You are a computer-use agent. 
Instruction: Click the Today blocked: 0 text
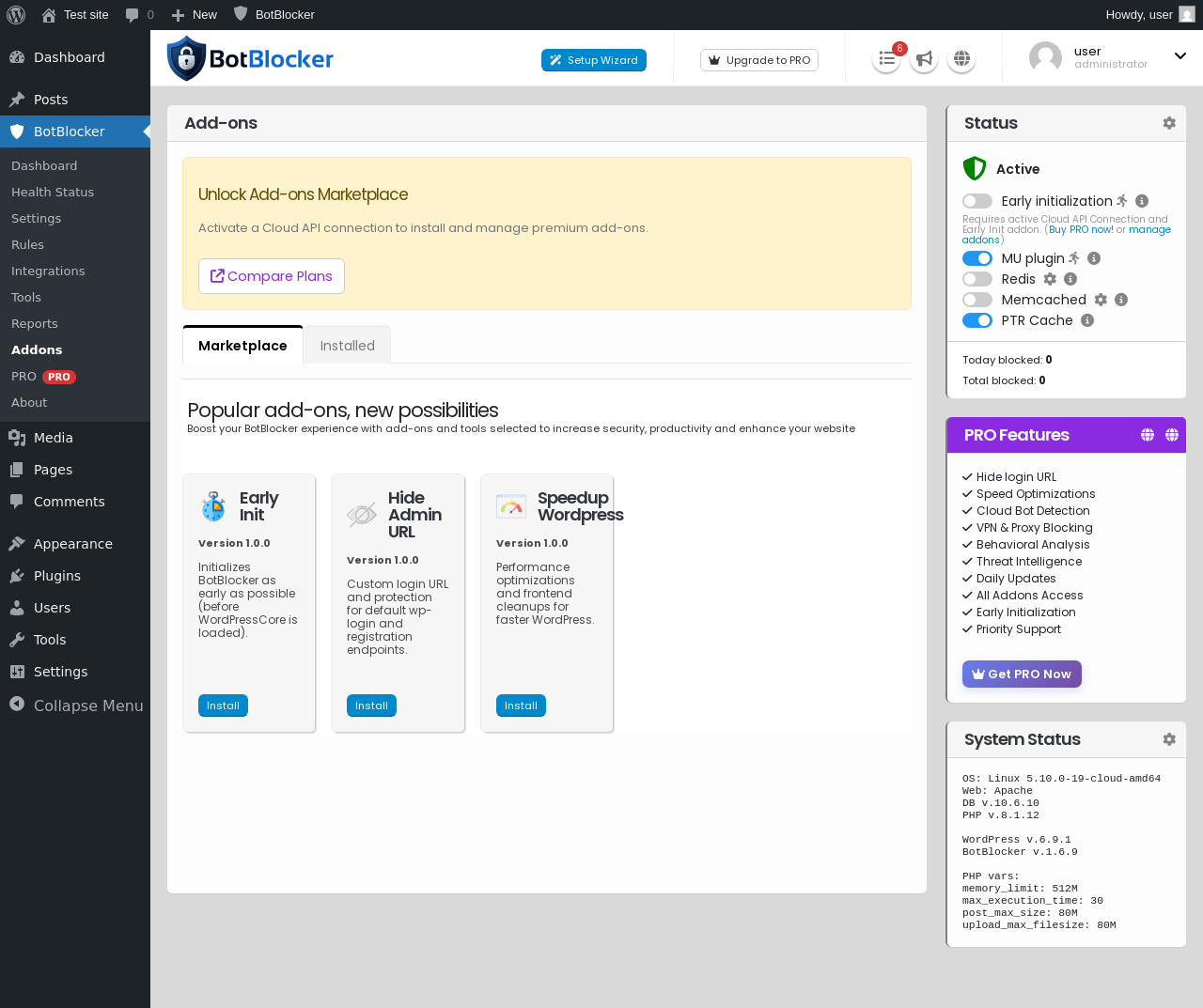coord(1008,360)
